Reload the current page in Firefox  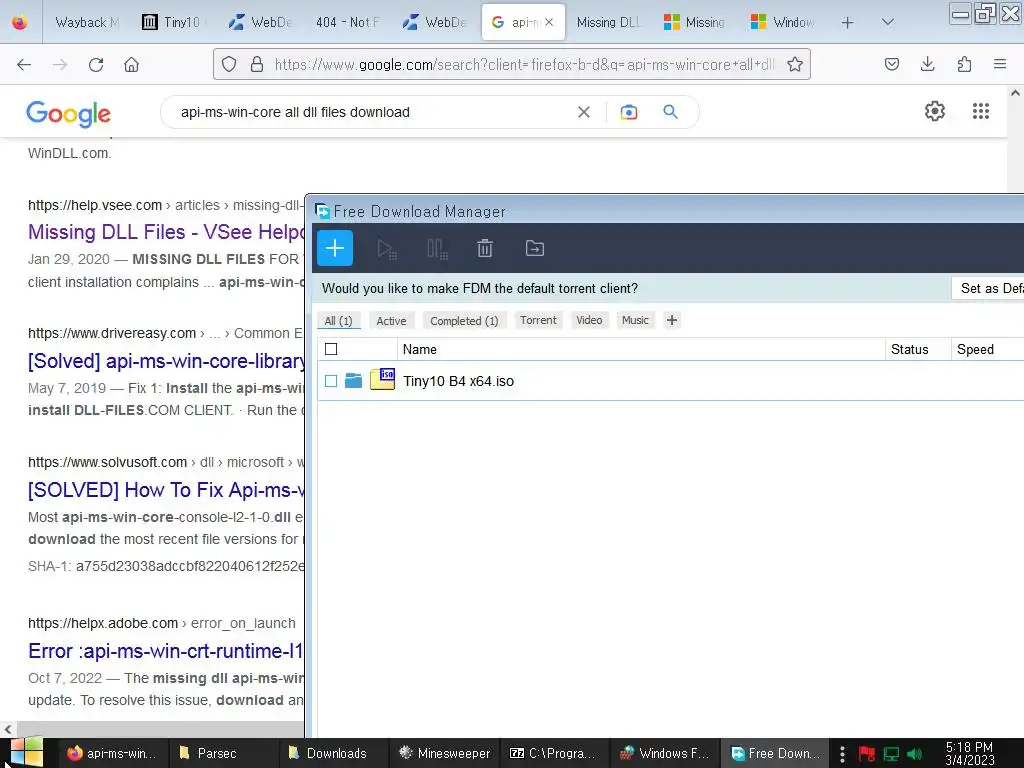coord(96,64)
